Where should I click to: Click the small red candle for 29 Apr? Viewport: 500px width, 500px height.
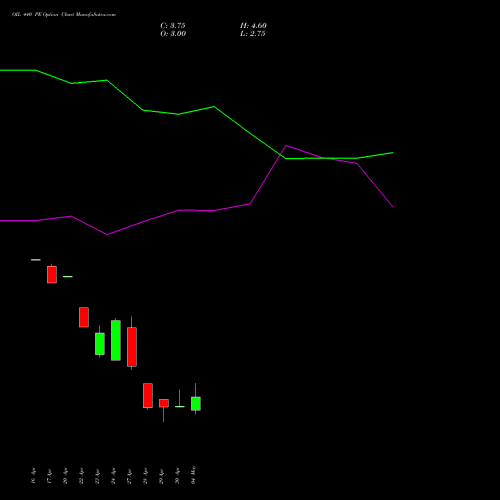tap(164, 403)
